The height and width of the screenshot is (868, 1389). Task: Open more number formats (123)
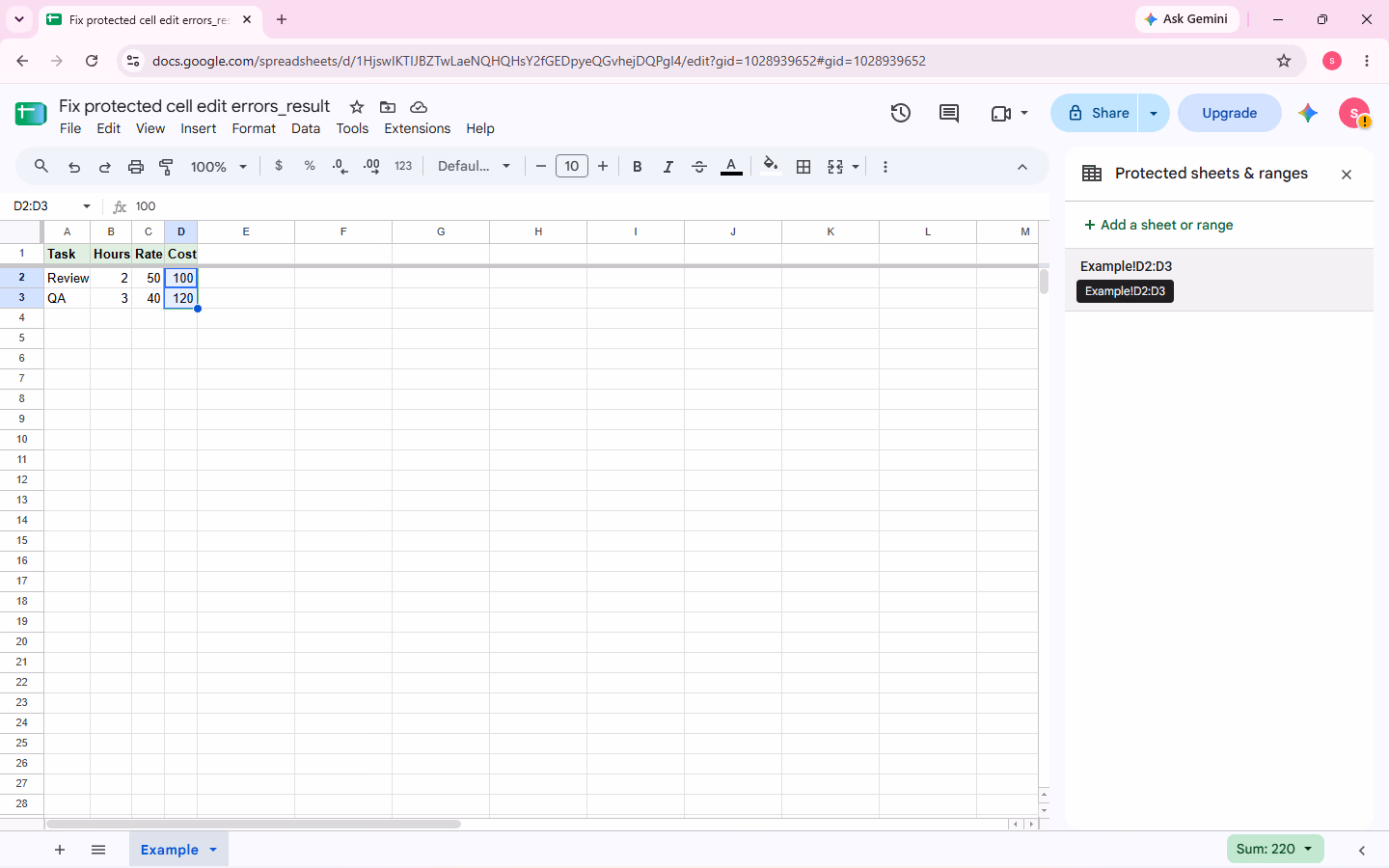click(x=403, y=166)
